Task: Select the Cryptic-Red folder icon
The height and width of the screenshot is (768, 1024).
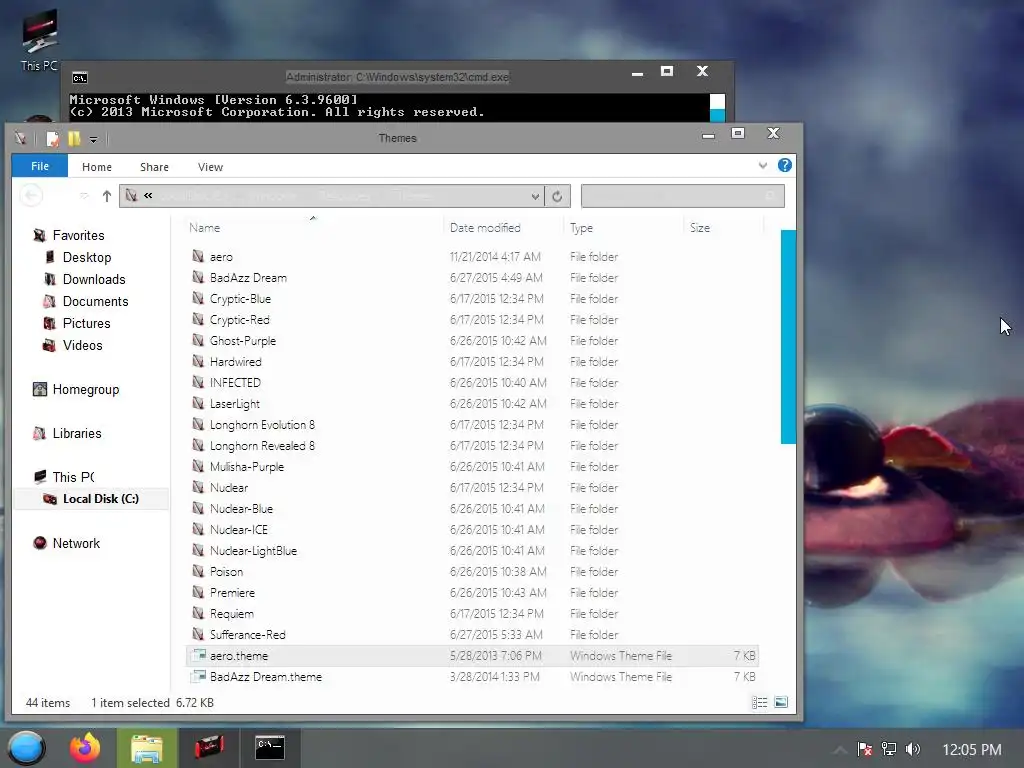Action: tap(199, 319)
